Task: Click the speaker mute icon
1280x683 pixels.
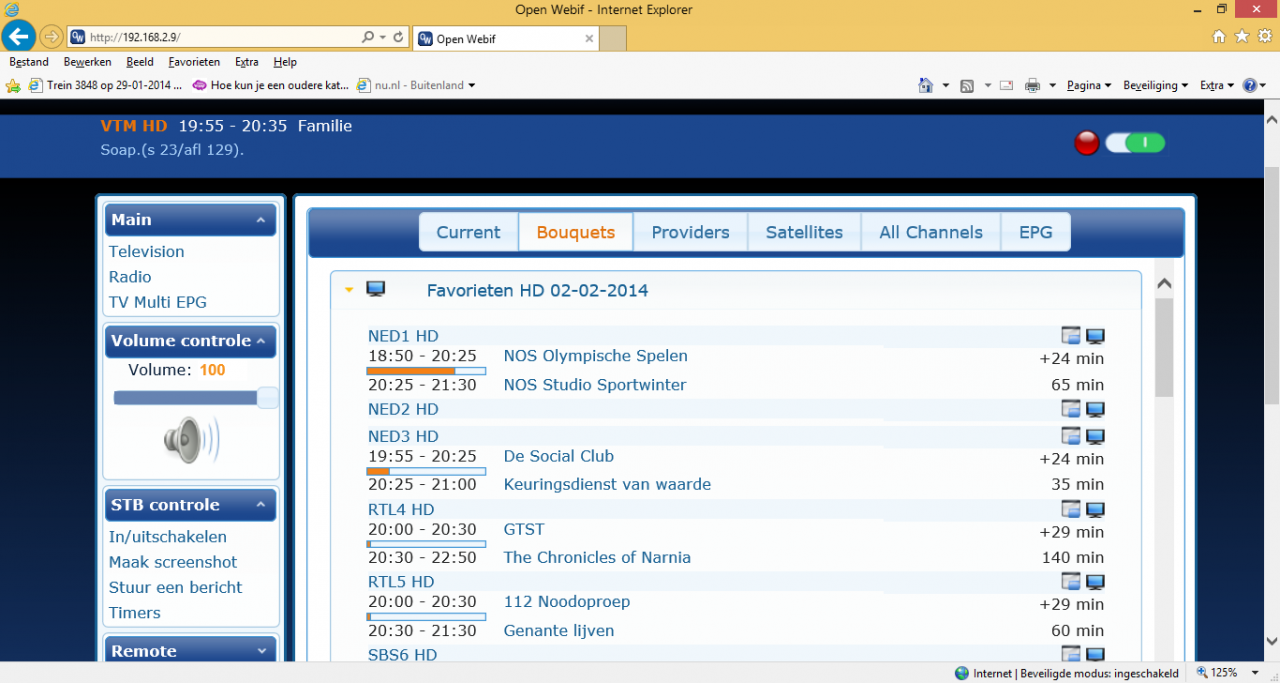Action: click(191, 440)
